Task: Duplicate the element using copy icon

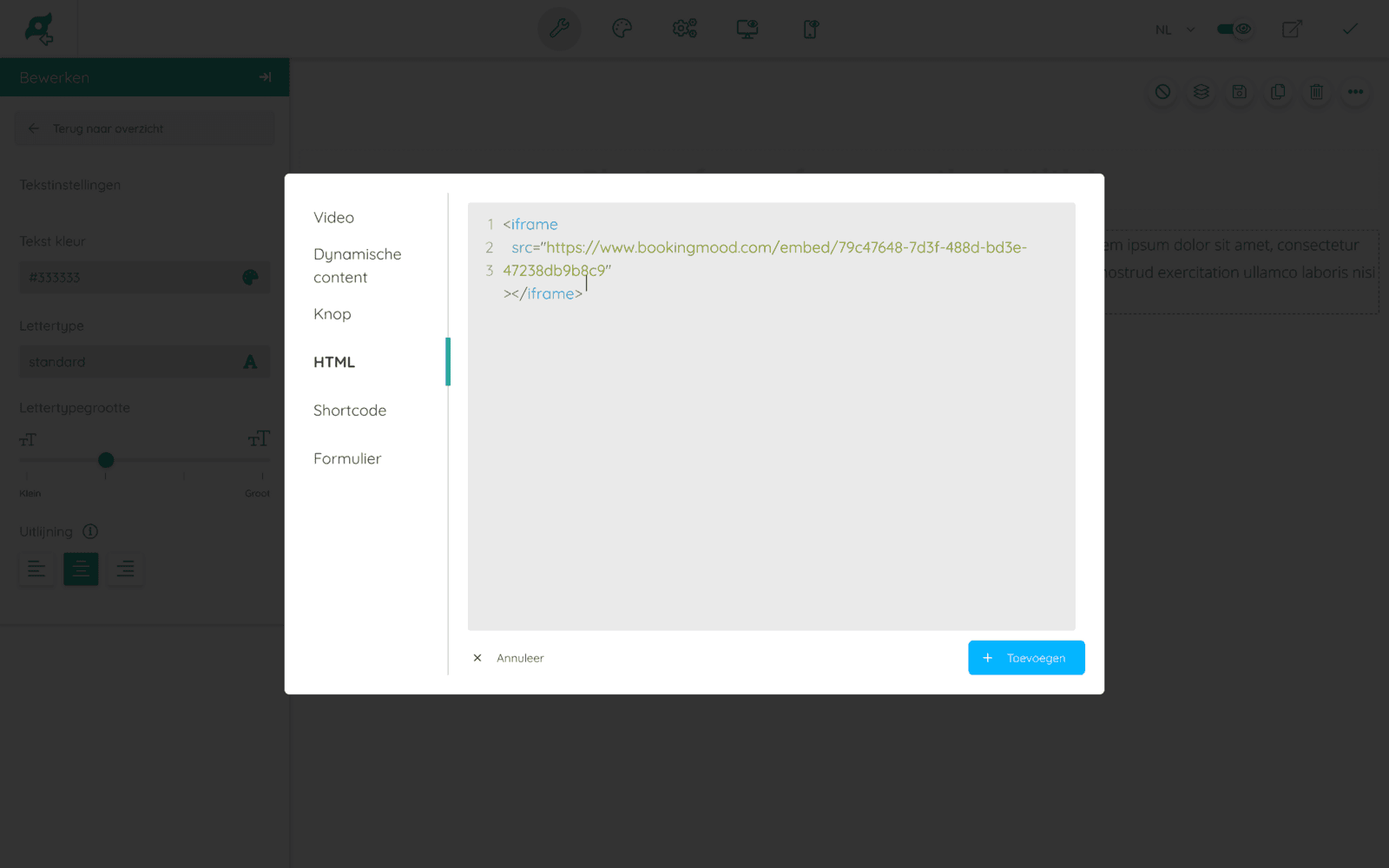Action: click(x=1277, y=91)
